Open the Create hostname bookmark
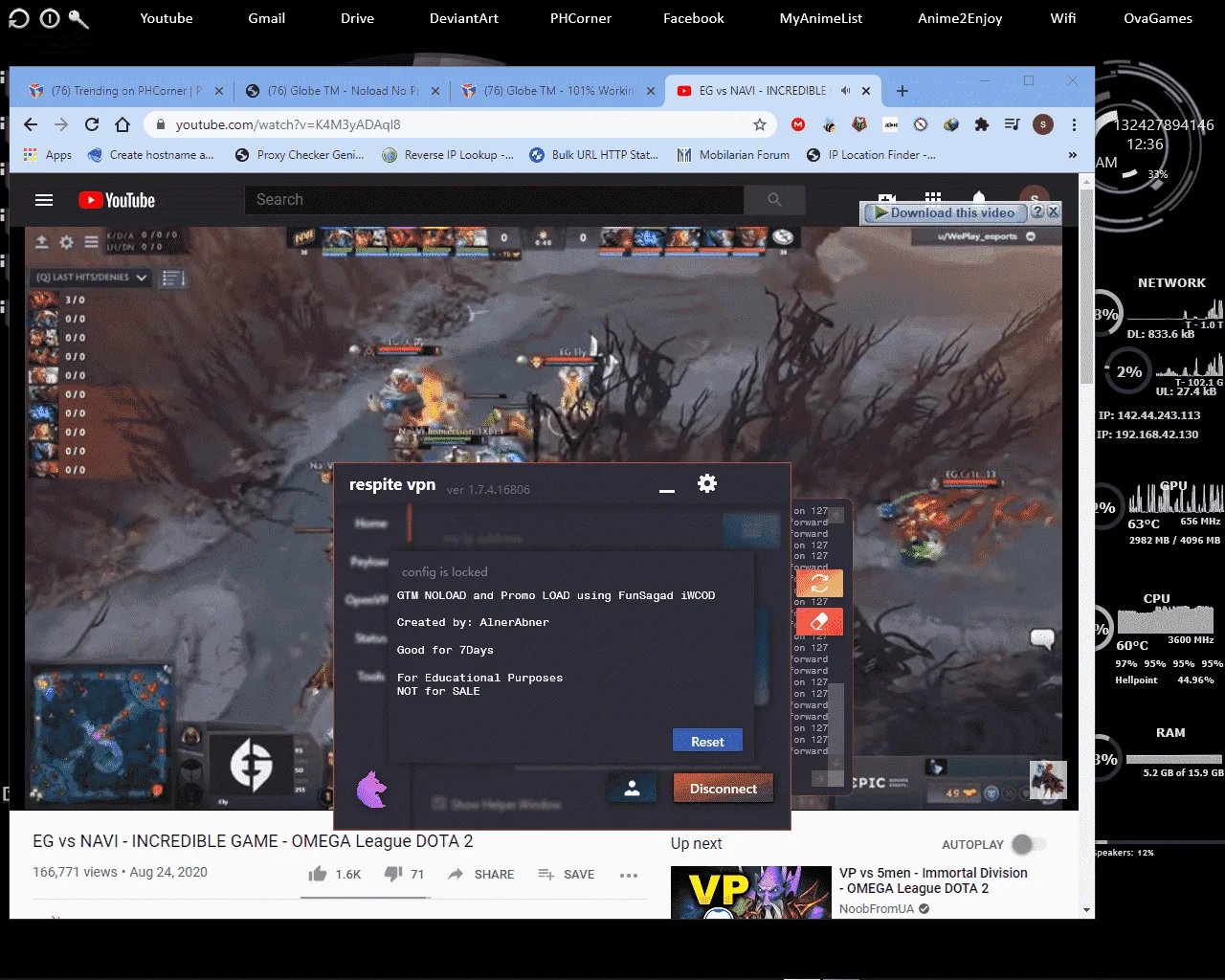 (150, 155)
